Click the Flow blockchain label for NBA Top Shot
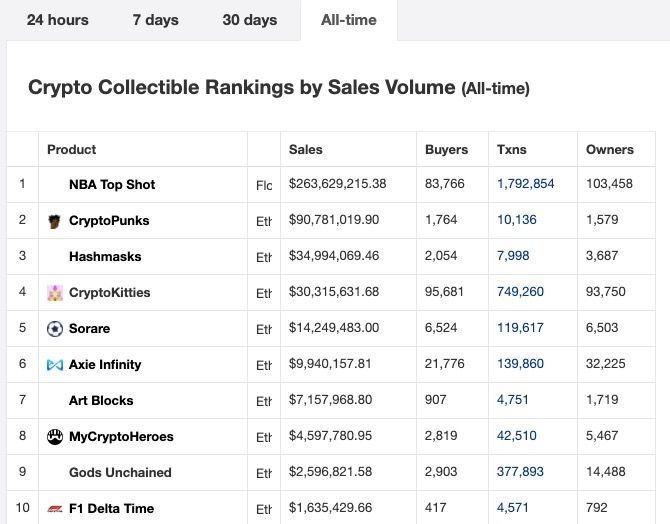This screenshot has width=670, height=524. click(264, 185)
